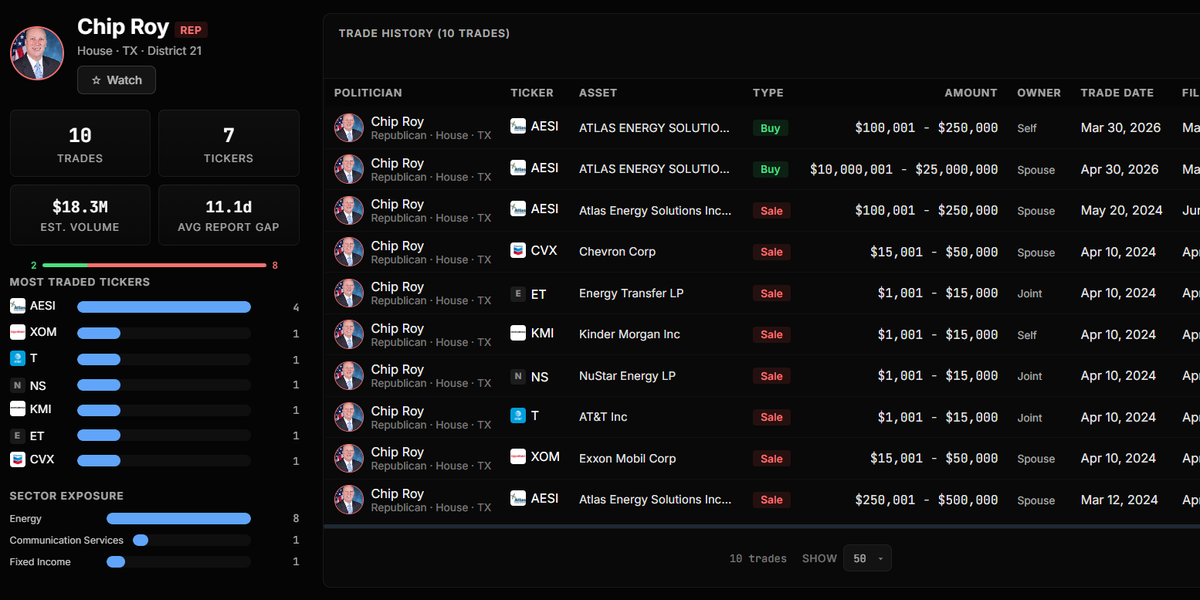1200x600 pixels.
Task: Click KMI logo in Most Traded Tickers
Action: click(x=17, y=409)
